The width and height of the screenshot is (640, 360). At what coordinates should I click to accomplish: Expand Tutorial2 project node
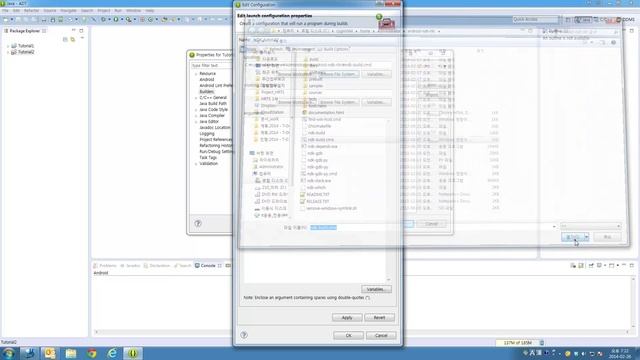pyautogui.click(x=8, y=52)
